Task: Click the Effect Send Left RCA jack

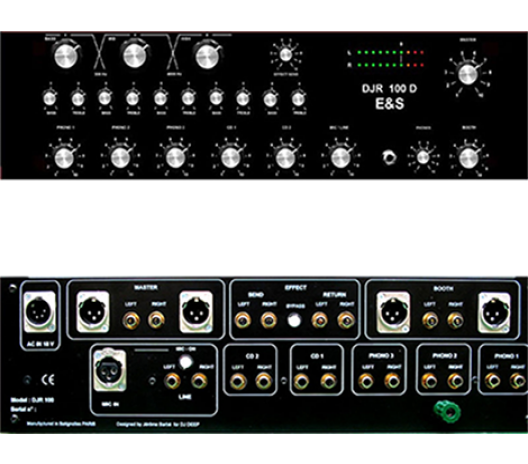Action: point(242,320)
